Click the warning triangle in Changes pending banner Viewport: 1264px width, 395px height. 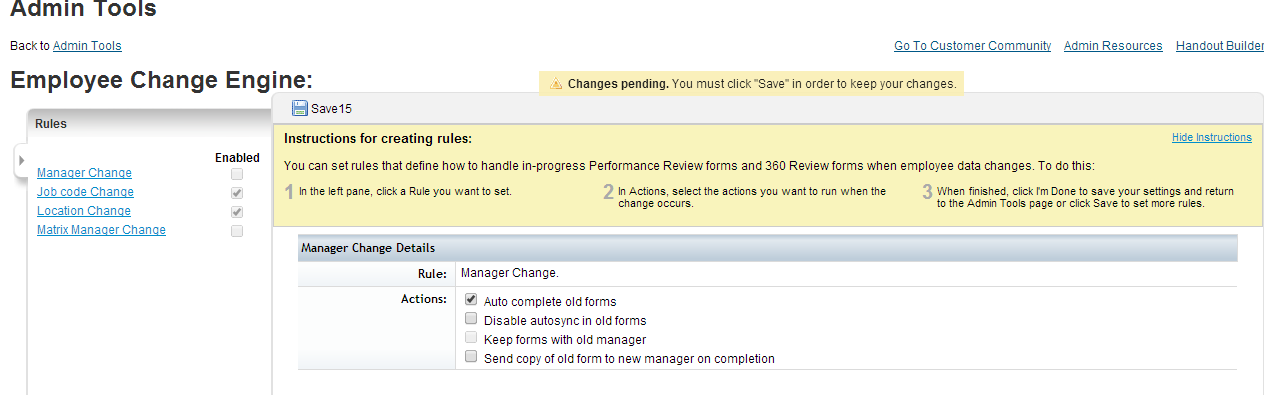(556, 84)
